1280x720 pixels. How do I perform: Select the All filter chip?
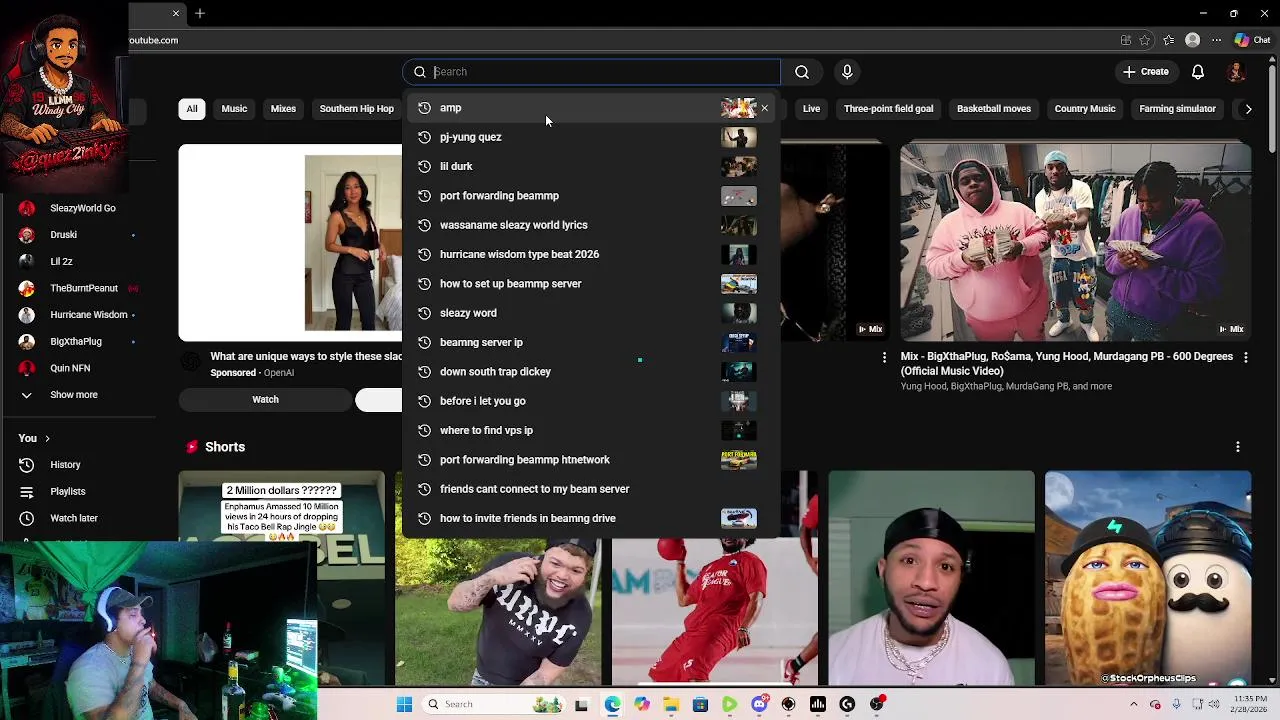click(x=192, y=109)
